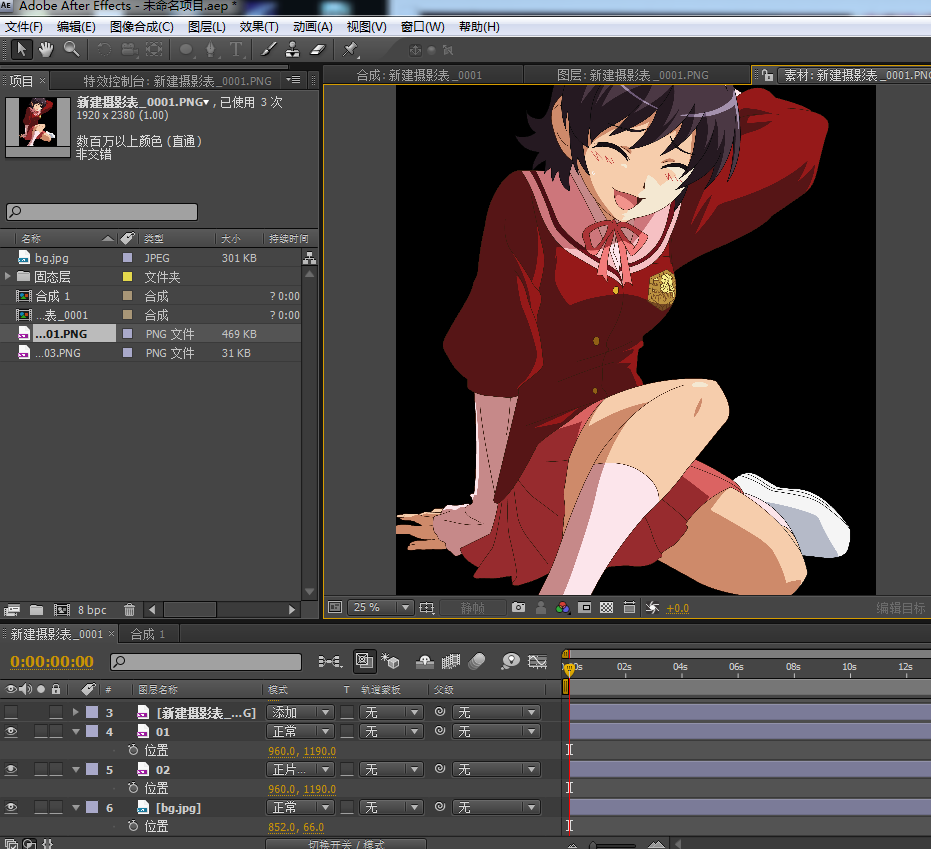This screenshot has width=931, height=849.
Task: Open the 效果(E) menu
Action: pyautogui.click(x=259, y=27)
